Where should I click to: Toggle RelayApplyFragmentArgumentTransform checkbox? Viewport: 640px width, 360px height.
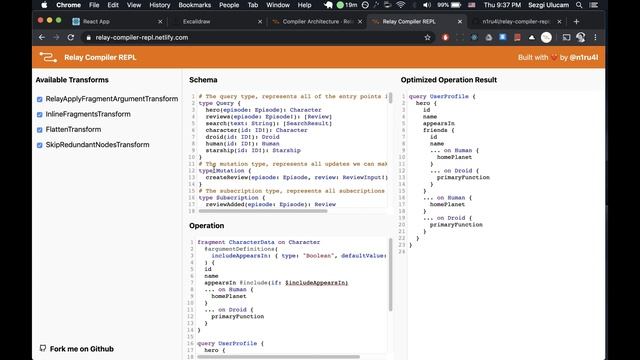pyautogui.click(x=40, y=99)
